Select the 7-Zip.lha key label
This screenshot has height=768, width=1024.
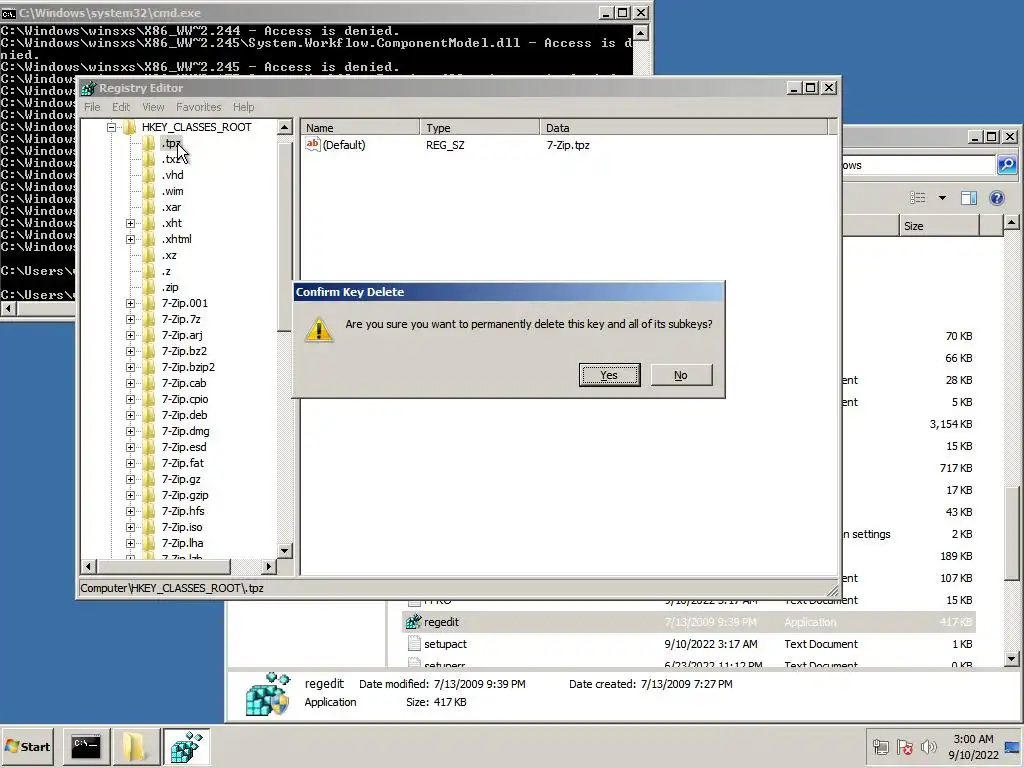182,543
